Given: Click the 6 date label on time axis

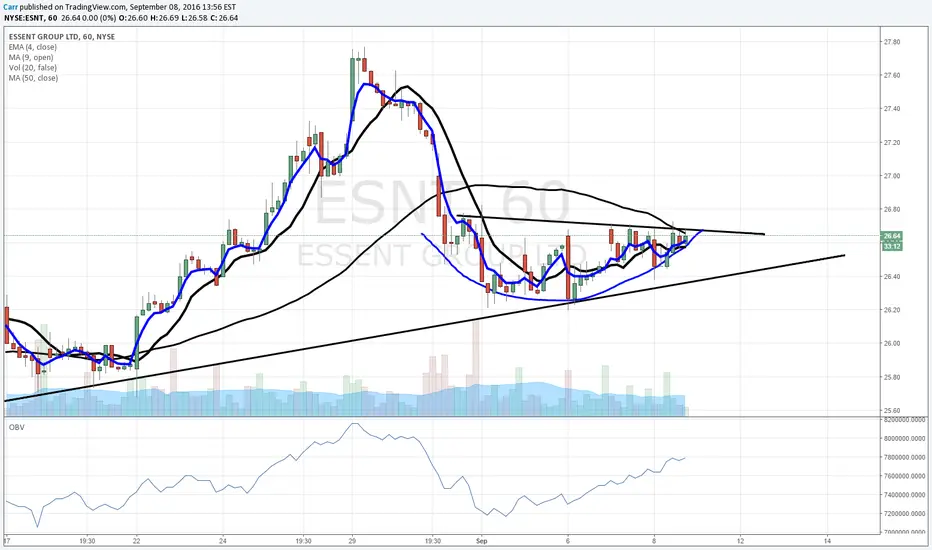Looking at the screenshot, I should point(568,541).
